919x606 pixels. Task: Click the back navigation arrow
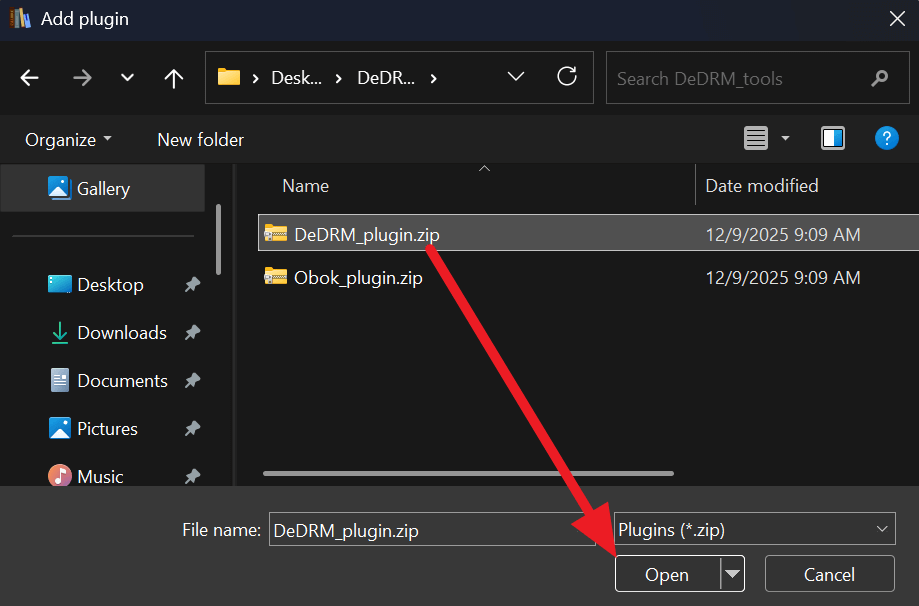click(29, 77)
